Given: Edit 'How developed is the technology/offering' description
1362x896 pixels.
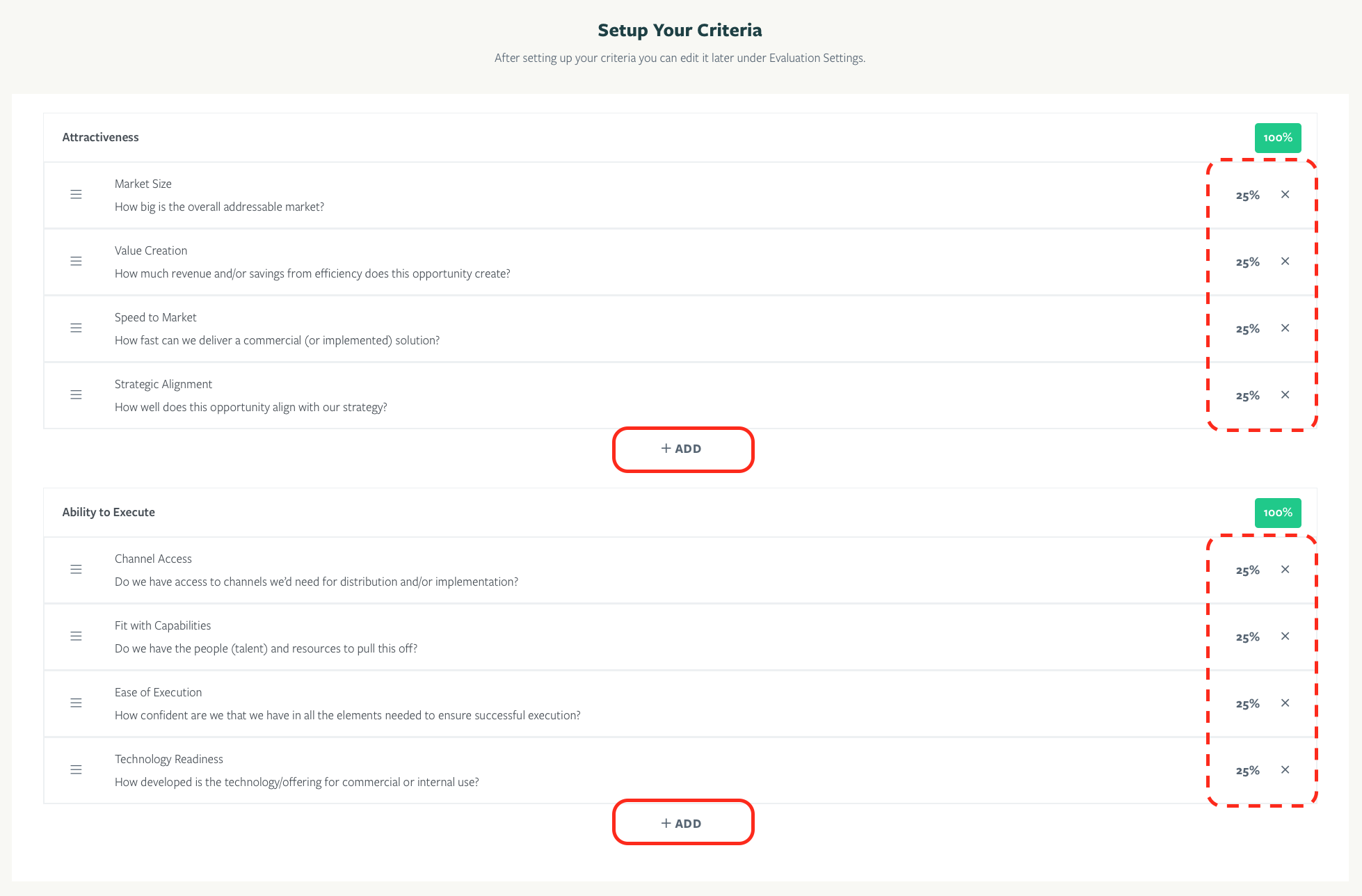Looking at the screenshot, I should click(296, 782).
